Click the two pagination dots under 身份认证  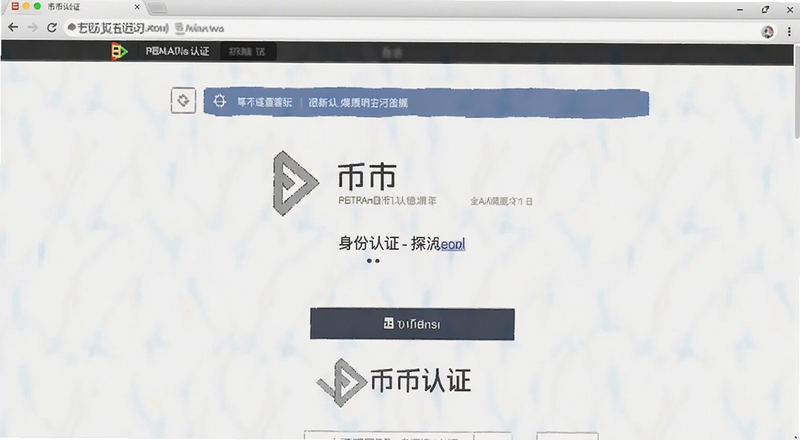tap(373, 261)
